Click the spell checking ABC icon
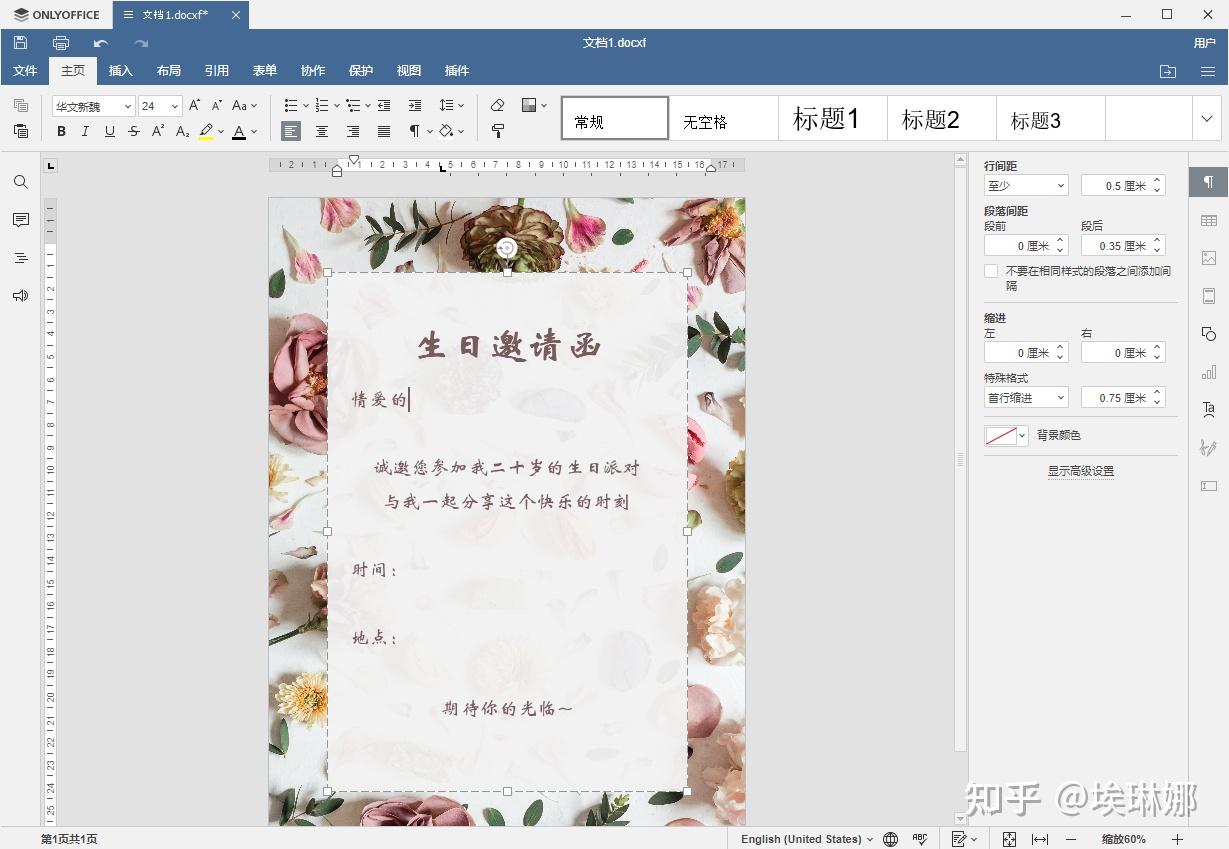This screenshot has height=849, width=1229. point(920,839)
